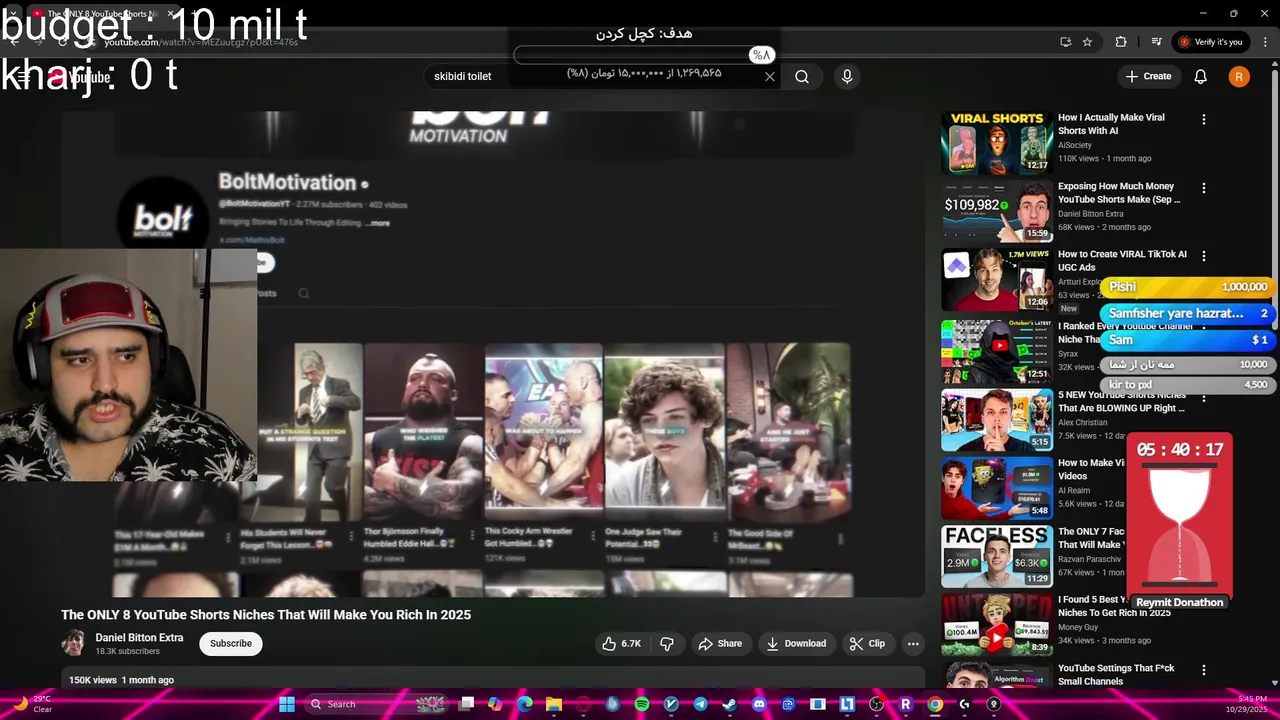Open the purple R app on taskbar
The width and height of the screenshot is (1280, 720).
point(906,704)
